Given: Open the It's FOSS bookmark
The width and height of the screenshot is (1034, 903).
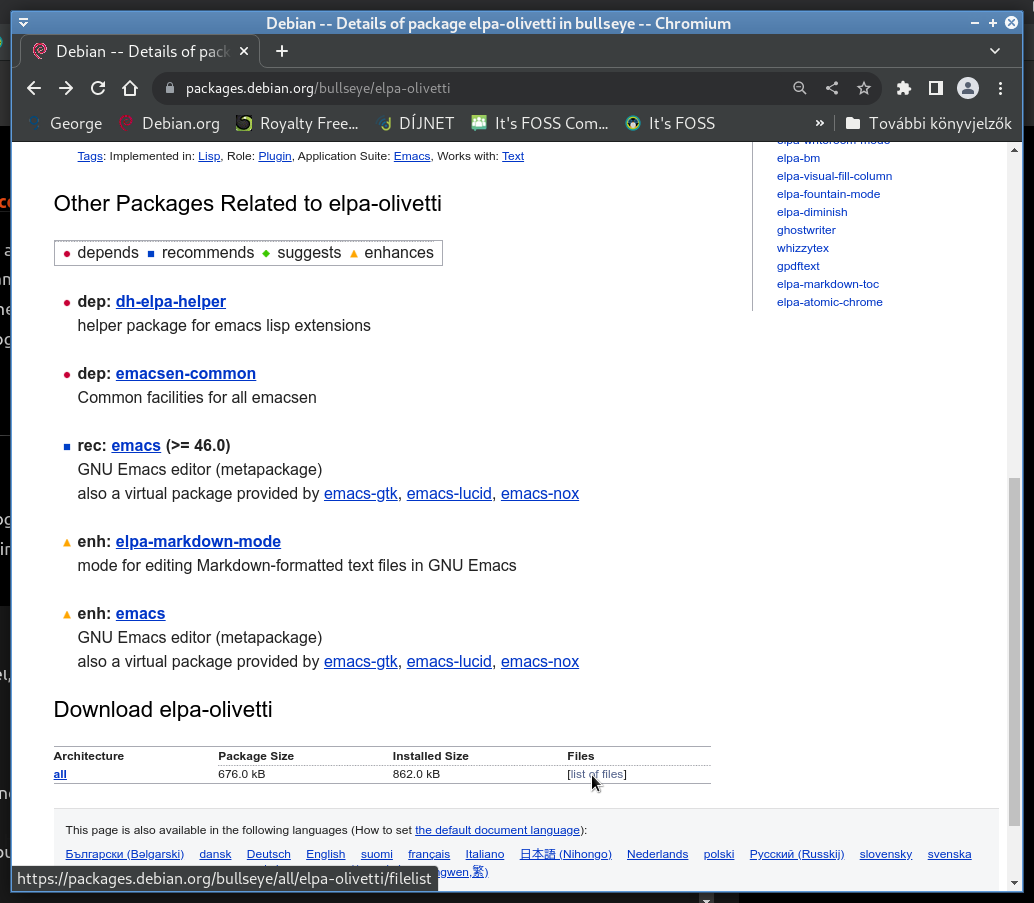Looking at the screenshot, I should [670, 123].
